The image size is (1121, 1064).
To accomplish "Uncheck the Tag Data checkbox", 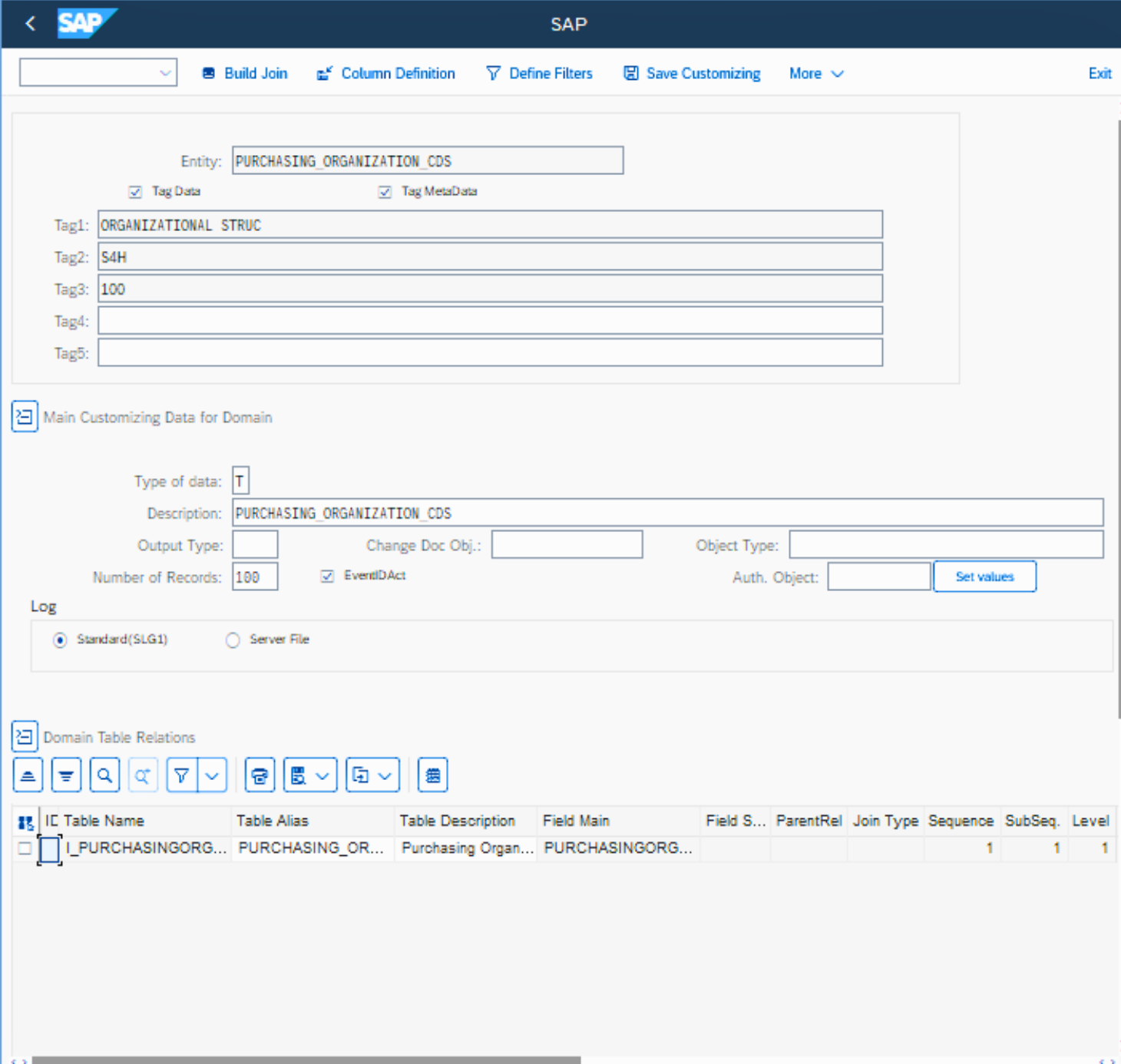I will 136,192.
